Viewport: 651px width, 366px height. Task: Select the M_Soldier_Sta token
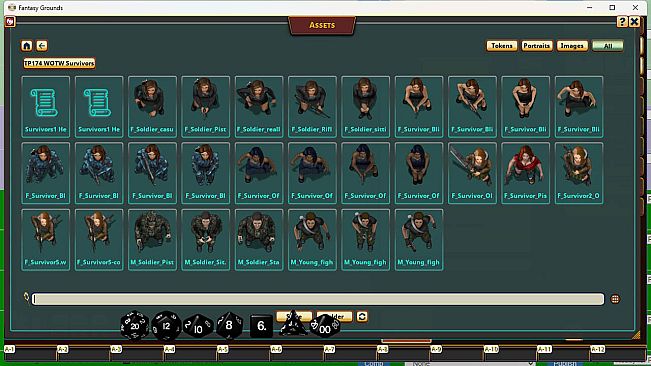click(x=259, y=240)
